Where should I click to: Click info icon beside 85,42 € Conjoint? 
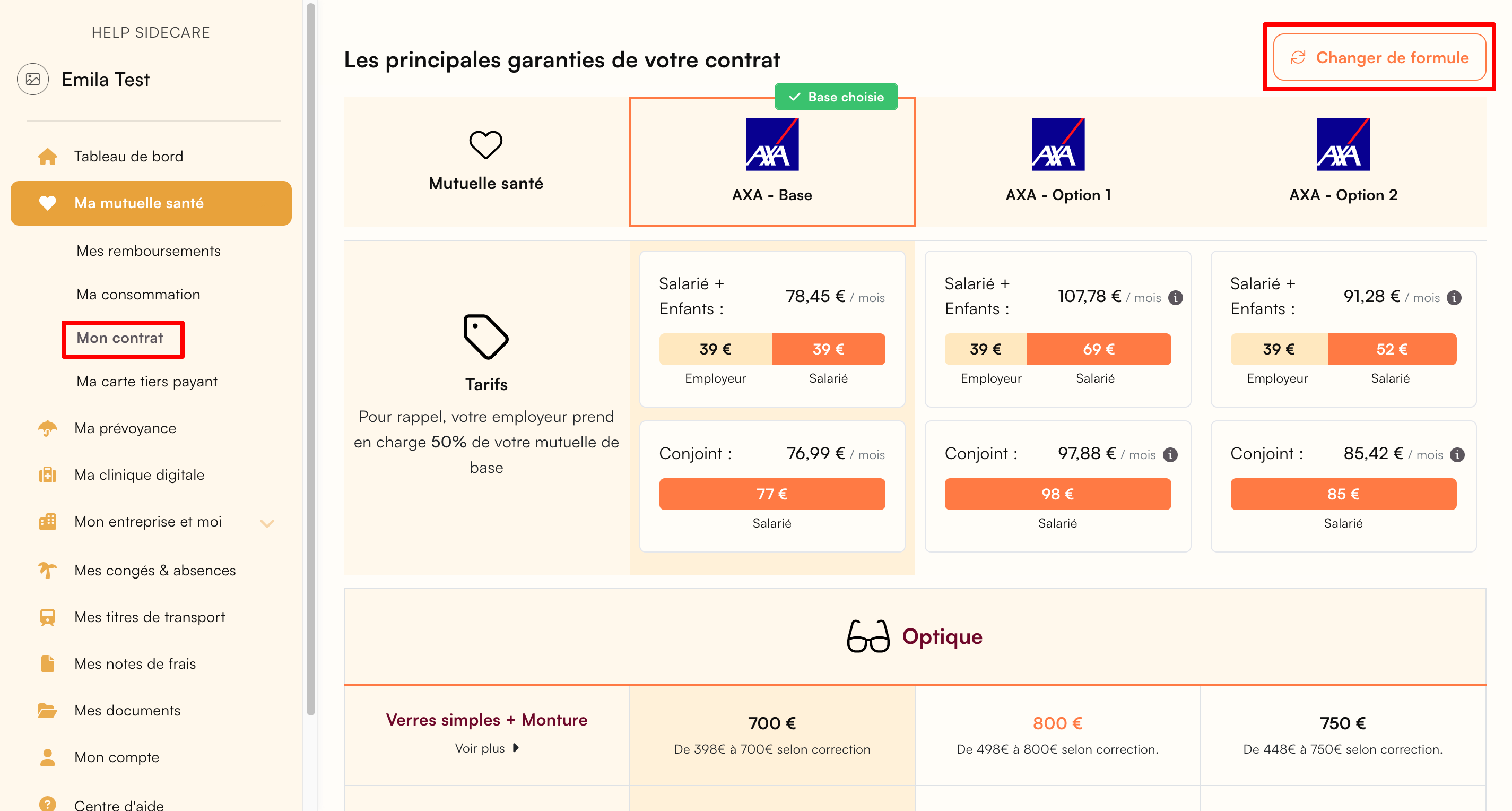pyautogui.click(x=1457, y=454)
